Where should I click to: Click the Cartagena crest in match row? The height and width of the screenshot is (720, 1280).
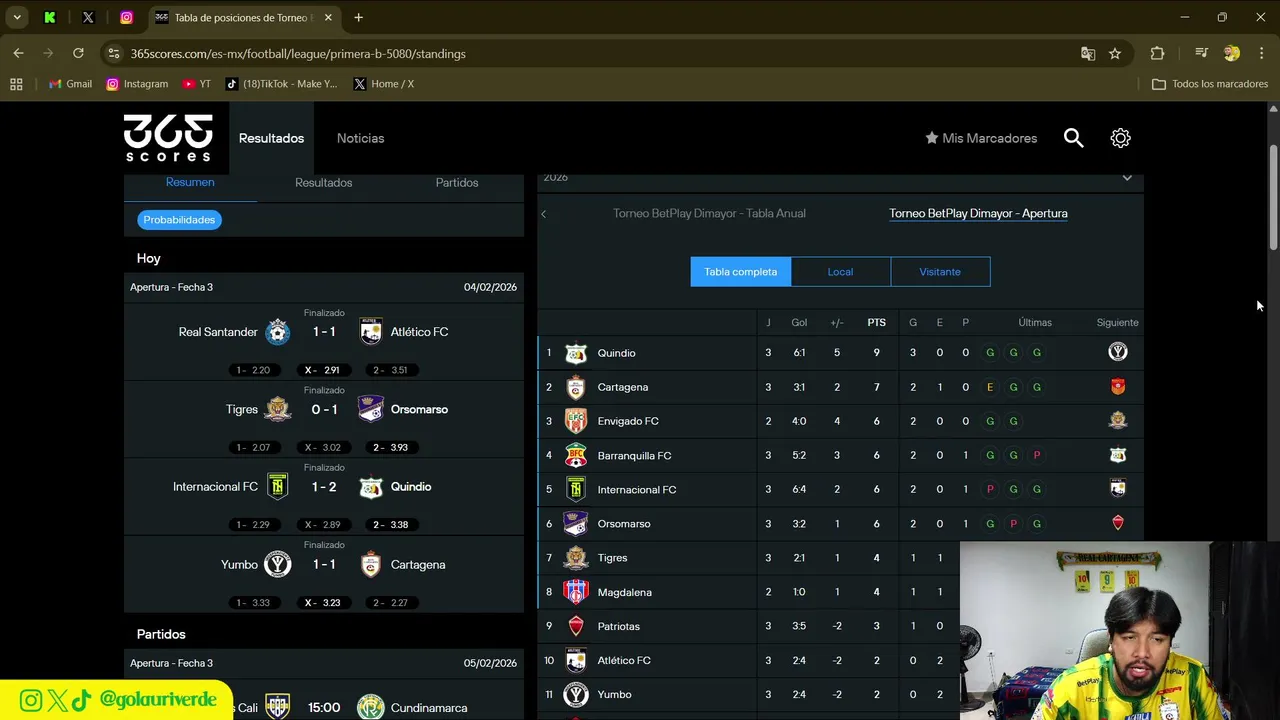pyautogui.click(x=371, y=564)
